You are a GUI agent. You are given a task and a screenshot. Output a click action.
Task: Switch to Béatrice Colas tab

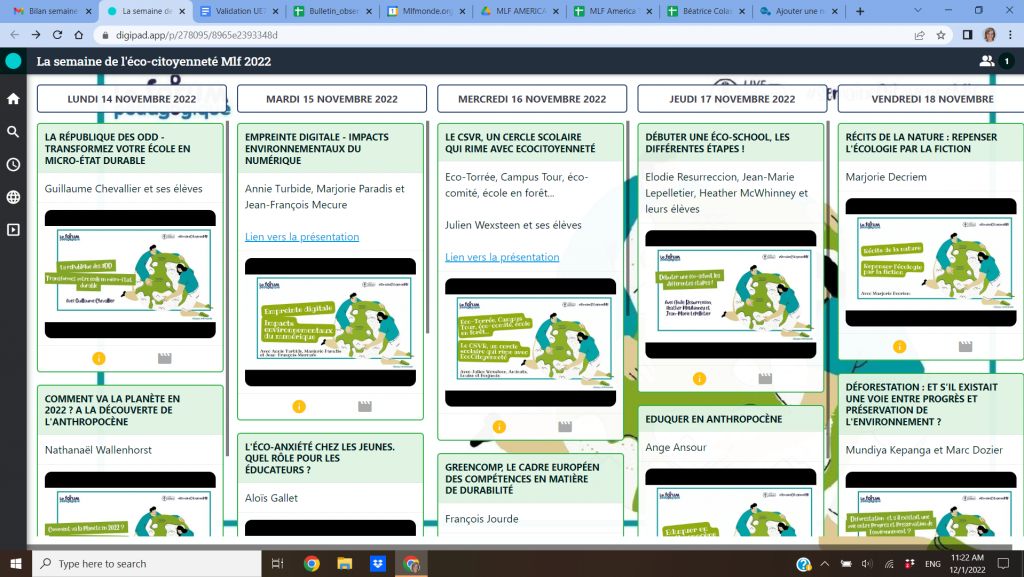point(704,11)
